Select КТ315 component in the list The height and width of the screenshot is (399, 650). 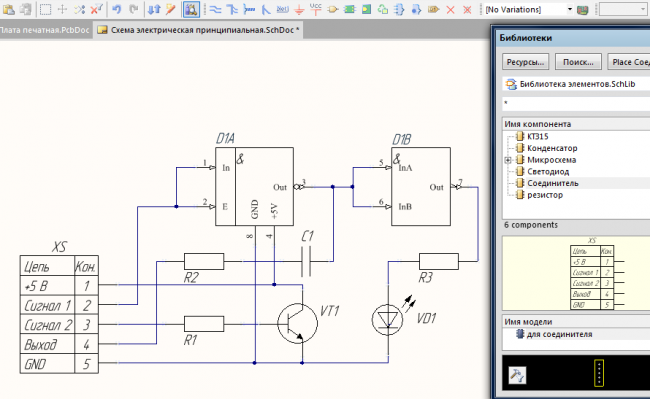click(x=537, y=136)
